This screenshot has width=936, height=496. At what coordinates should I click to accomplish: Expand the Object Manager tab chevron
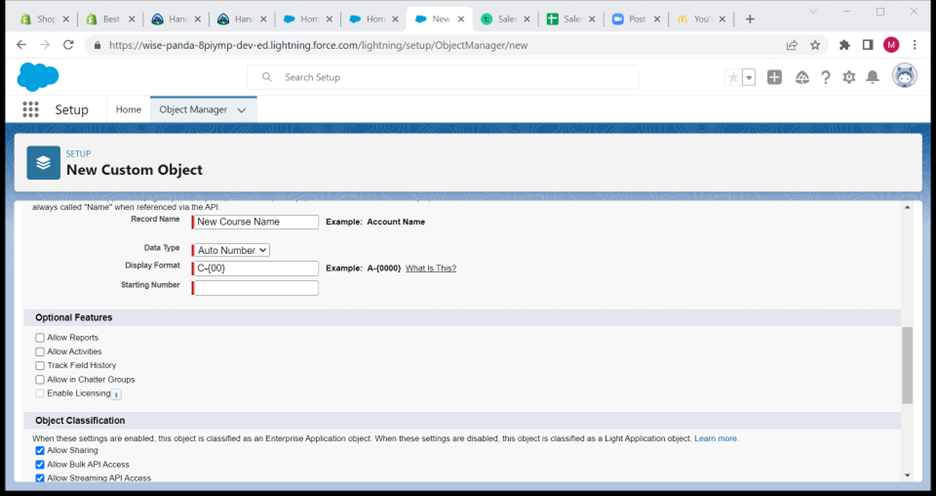point(242,110)
